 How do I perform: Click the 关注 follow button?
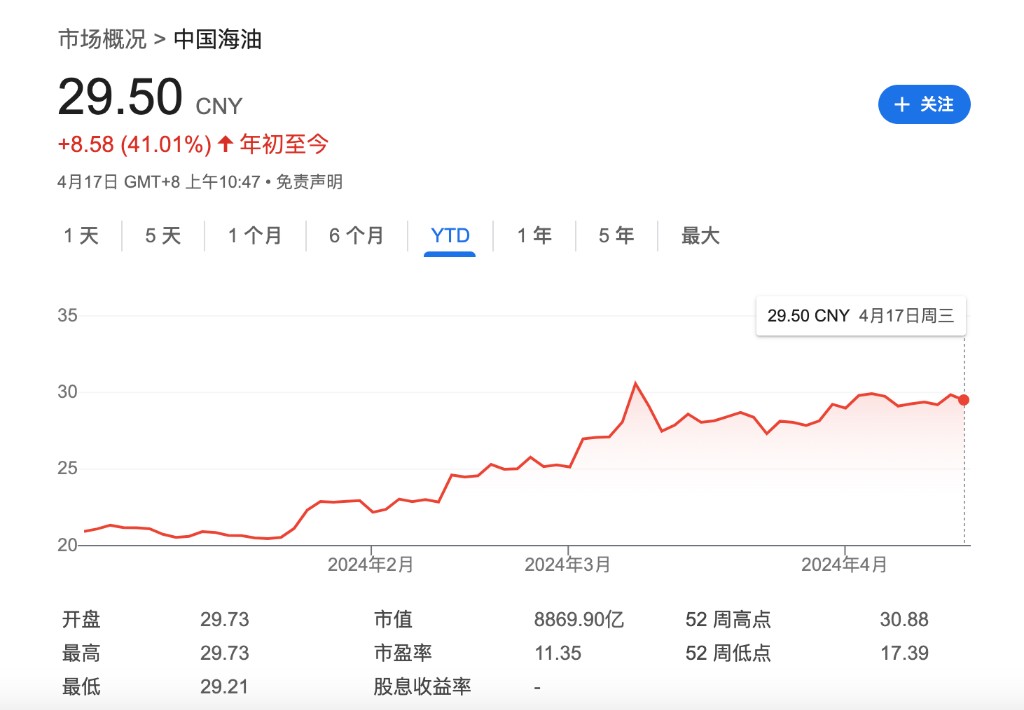pyautogui.click(x=923, y=105)
